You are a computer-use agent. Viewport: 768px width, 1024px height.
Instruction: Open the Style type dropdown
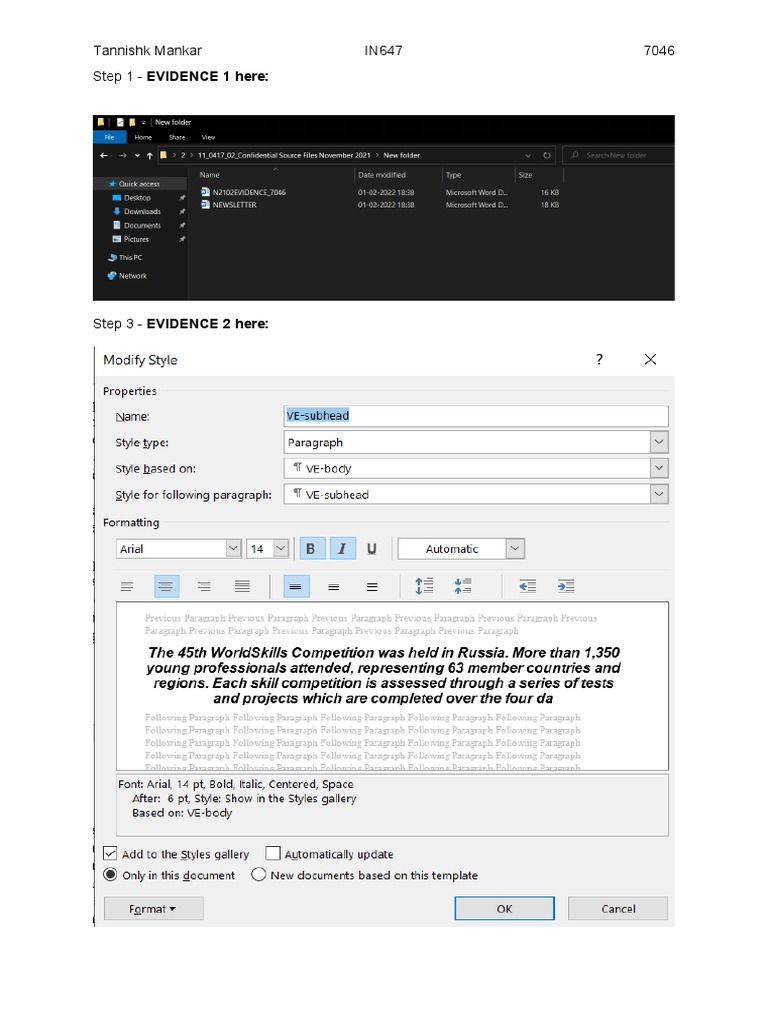click(x=659, y=442)
